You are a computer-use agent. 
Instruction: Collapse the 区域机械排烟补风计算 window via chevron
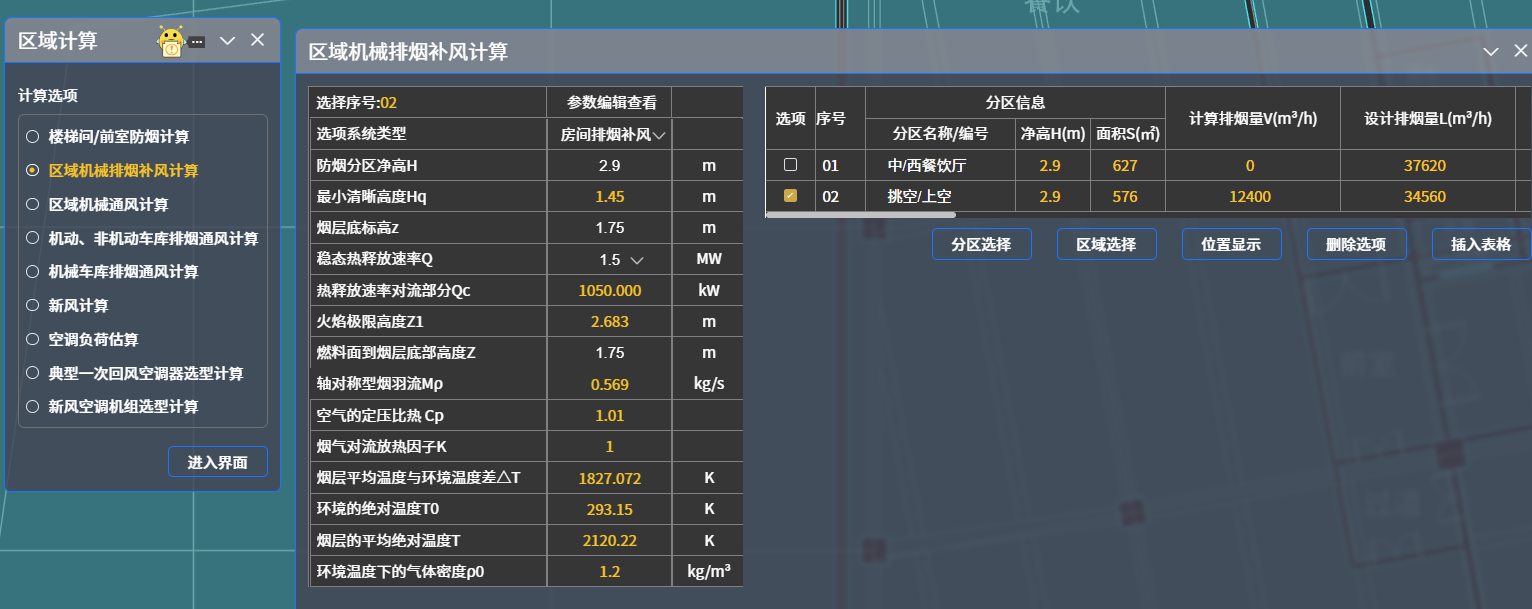click(x=1490, y=52)
